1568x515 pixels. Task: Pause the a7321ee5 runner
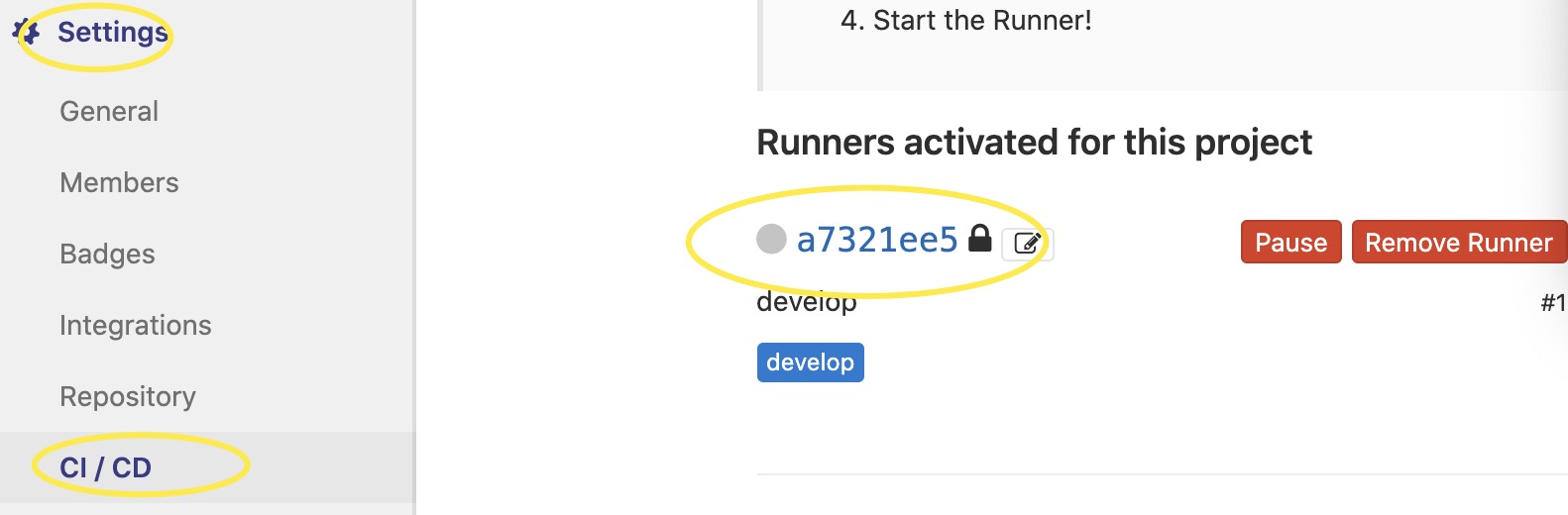coord(1290,243)
